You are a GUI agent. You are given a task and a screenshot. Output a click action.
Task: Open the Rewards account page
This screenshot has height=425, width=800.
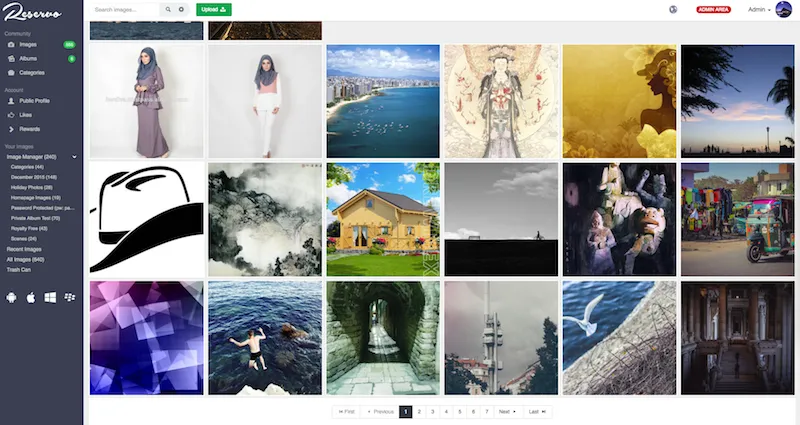click(x=30, y=129)
